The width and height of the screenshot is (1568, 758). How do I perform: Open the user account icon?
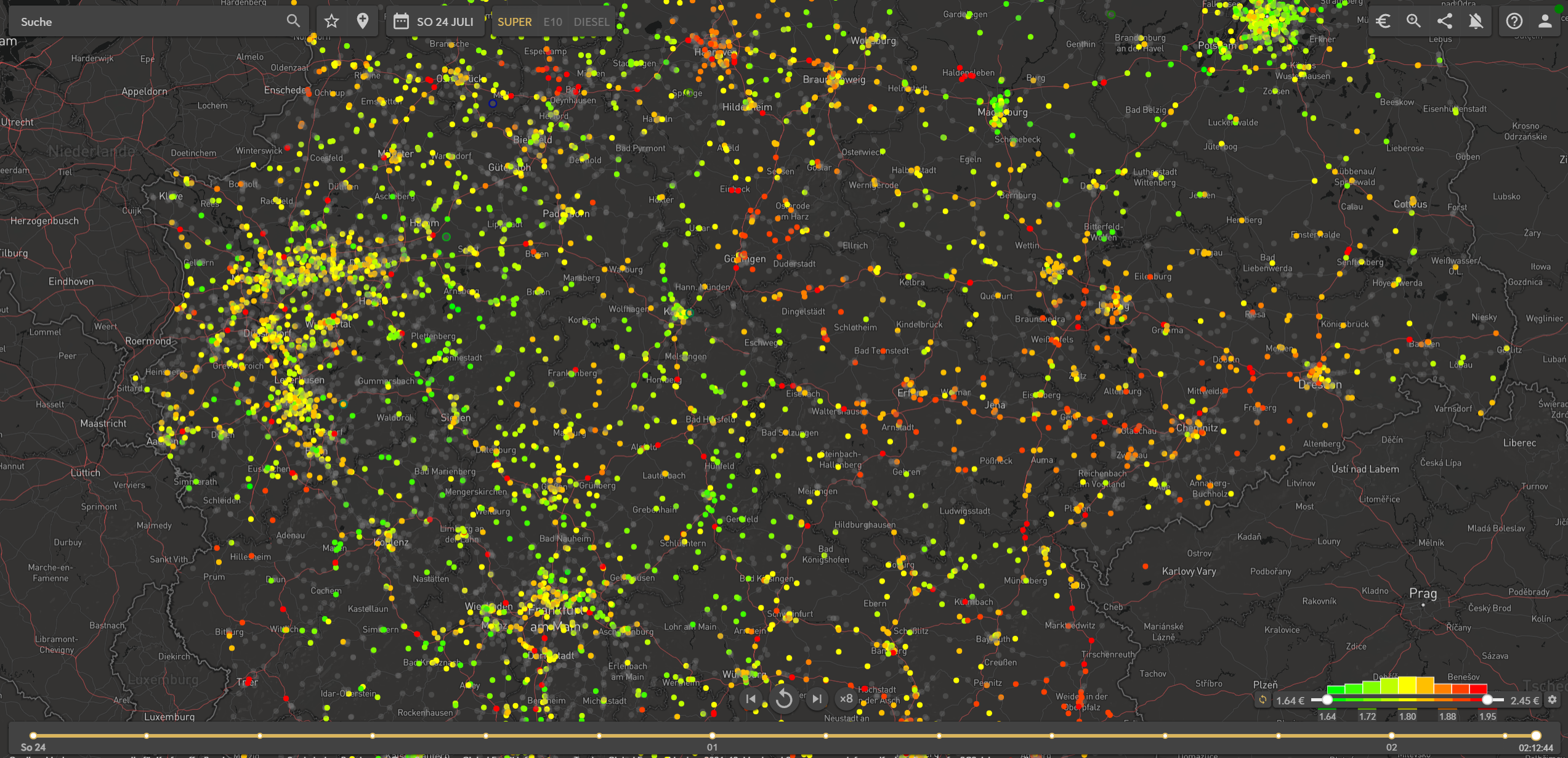pos(1545,22)
